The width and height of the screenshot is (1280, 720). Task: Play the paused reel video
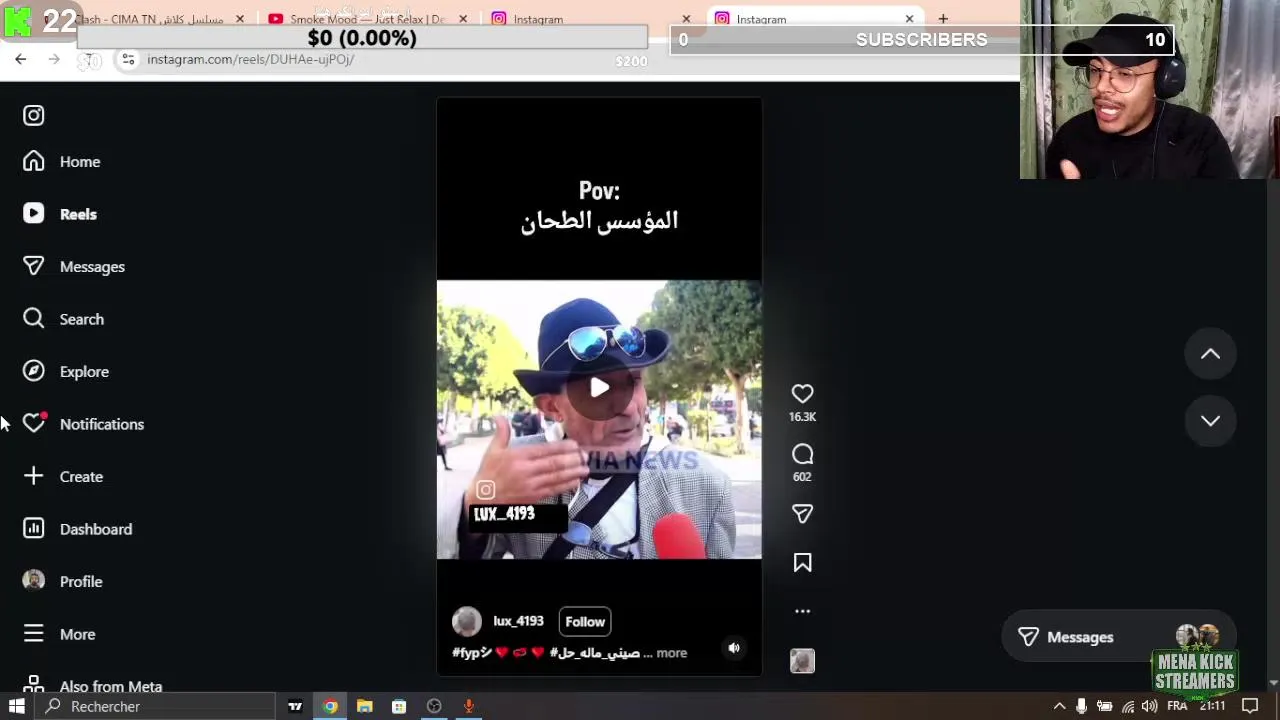599,388
